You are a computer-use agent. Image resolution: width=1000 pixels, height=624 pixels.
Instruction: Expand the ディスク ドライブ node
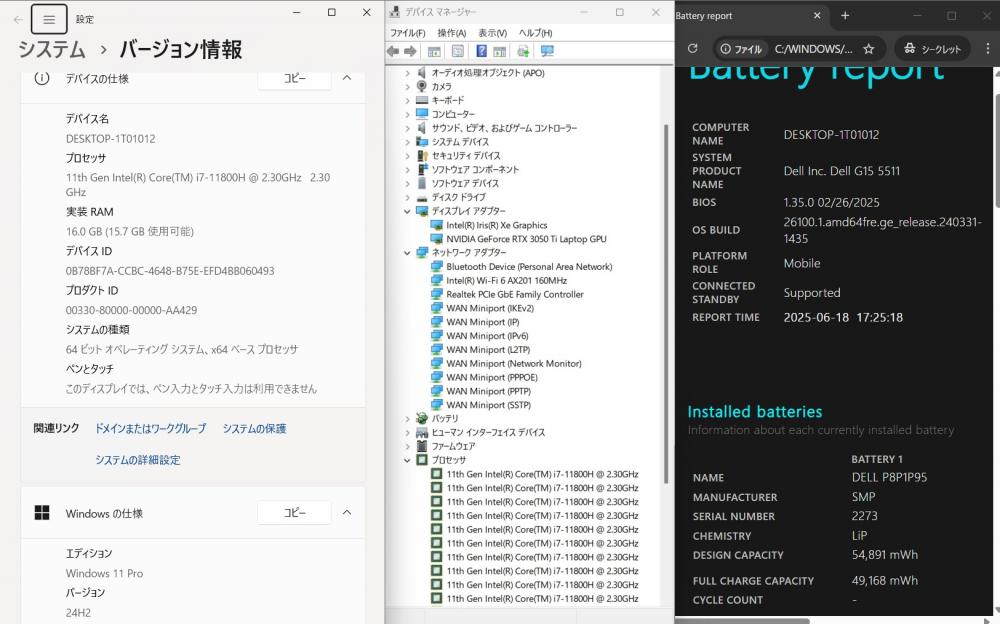[408, 197]
